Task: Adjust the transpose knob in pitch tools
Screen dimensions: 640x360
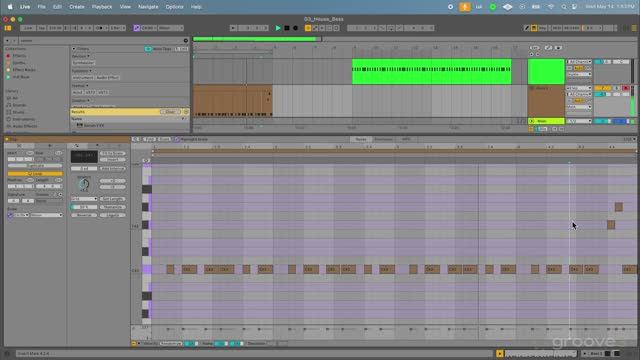Action: (x=84, y=184)
